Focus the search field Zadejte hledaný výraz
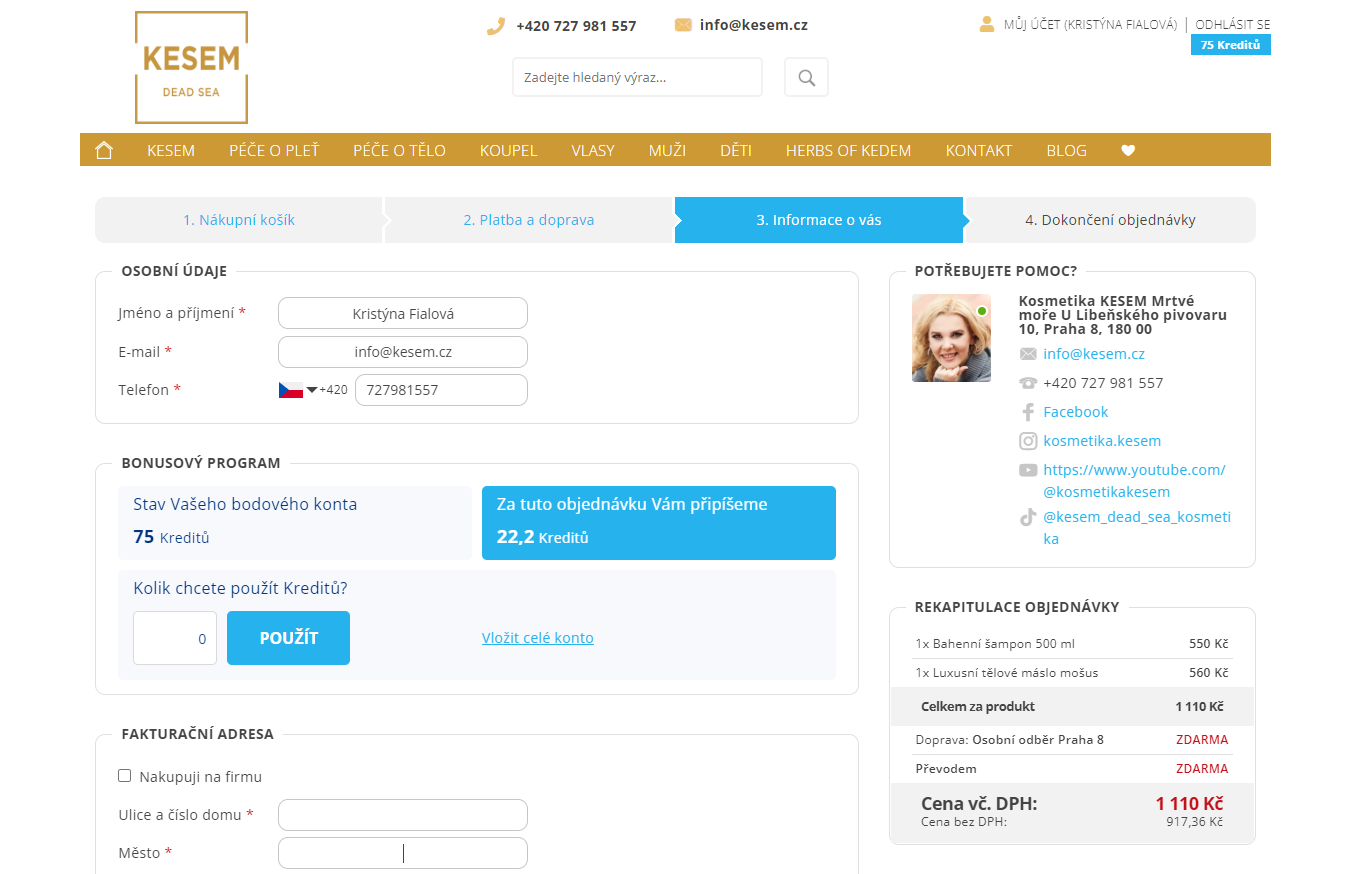This screenshot has height=874, width=1364. pos(637,77)
